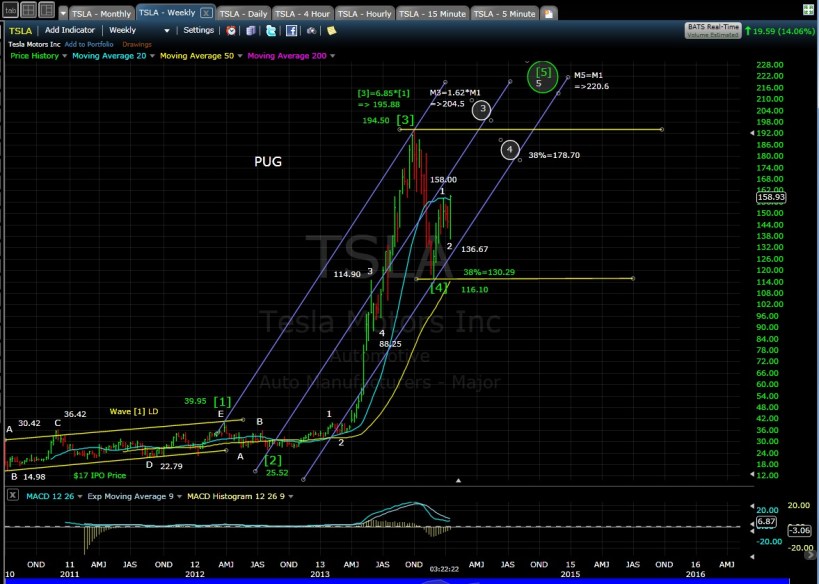Click the -3.06 histogram value marker
The width and height of the screenshot is (819, 584).
(800, 530)
